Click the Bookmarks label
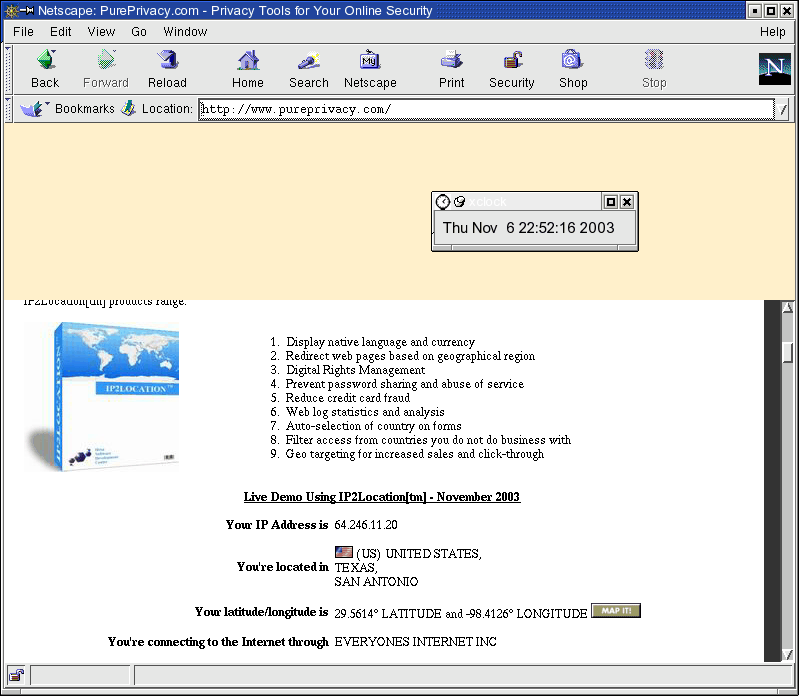Image resolution: width=799 pixels, height=696 pixels. click(85, 109)
